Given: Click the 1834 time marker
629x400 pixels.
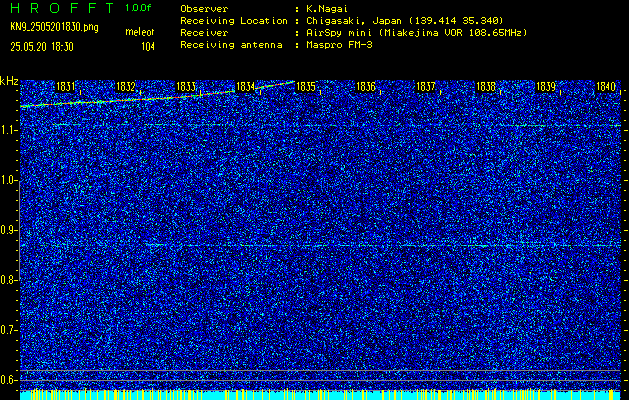Looking at the screenshot, I should [x=246, y=87].
